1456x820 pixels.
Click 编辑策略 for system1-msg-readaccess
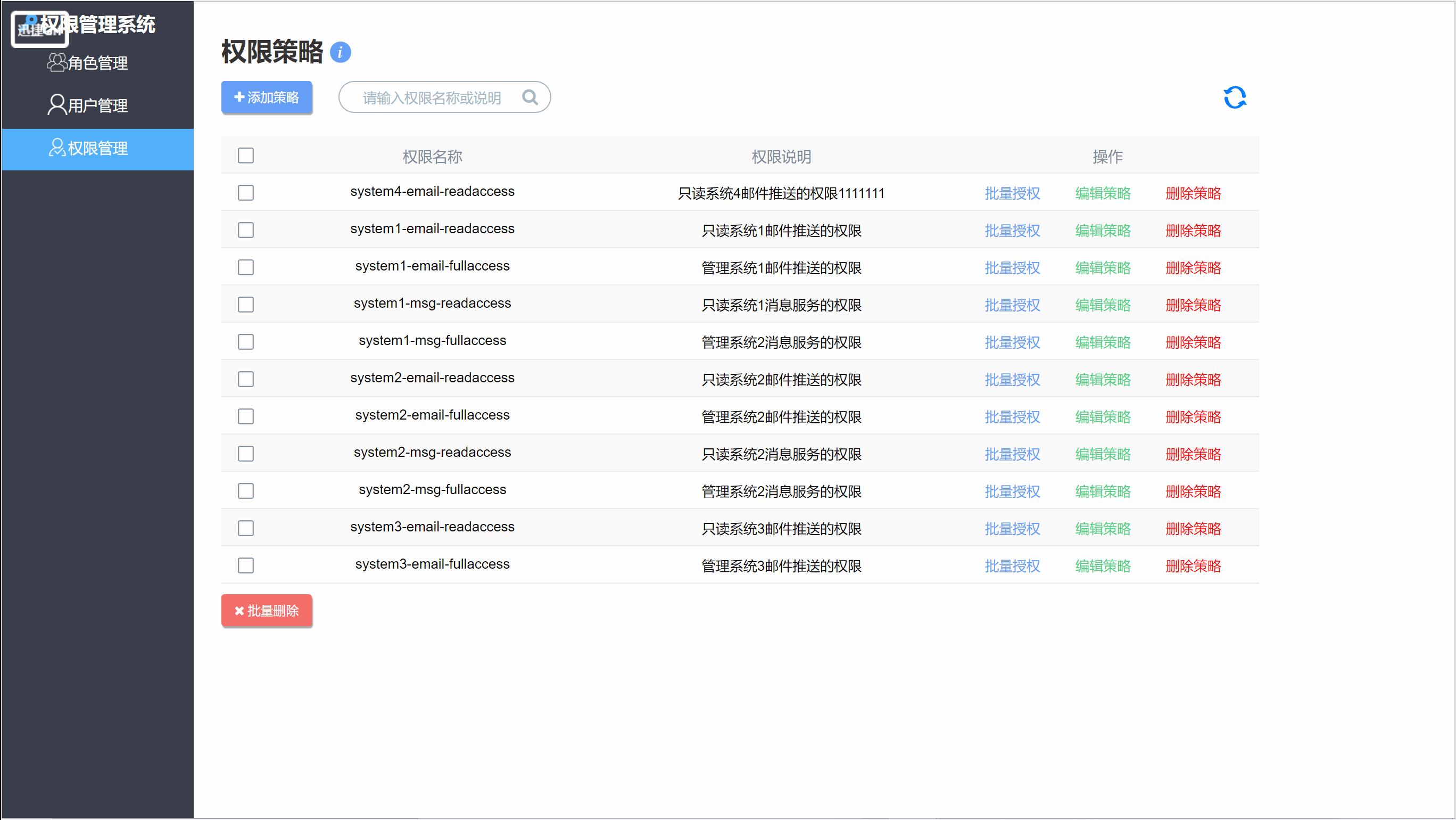tap(1103, 306)
